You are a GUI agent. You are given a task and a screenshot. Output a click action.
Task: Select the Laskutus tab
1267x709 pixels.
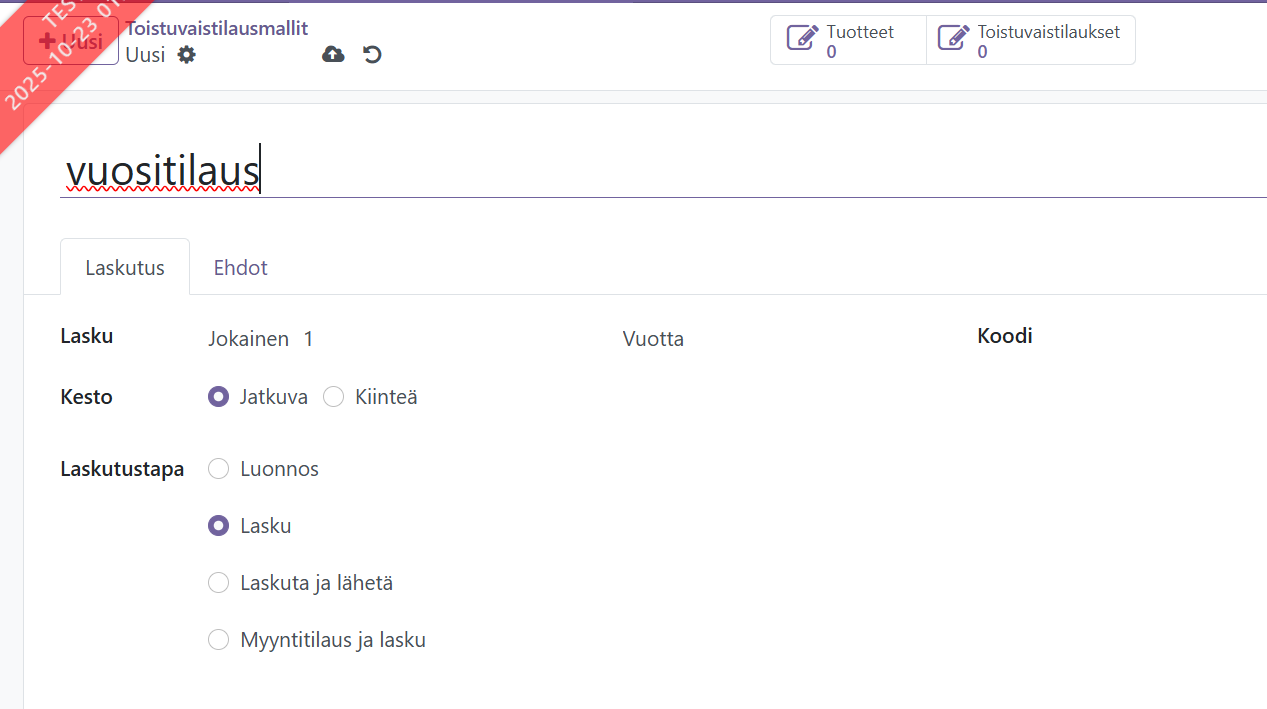(125, 268)
